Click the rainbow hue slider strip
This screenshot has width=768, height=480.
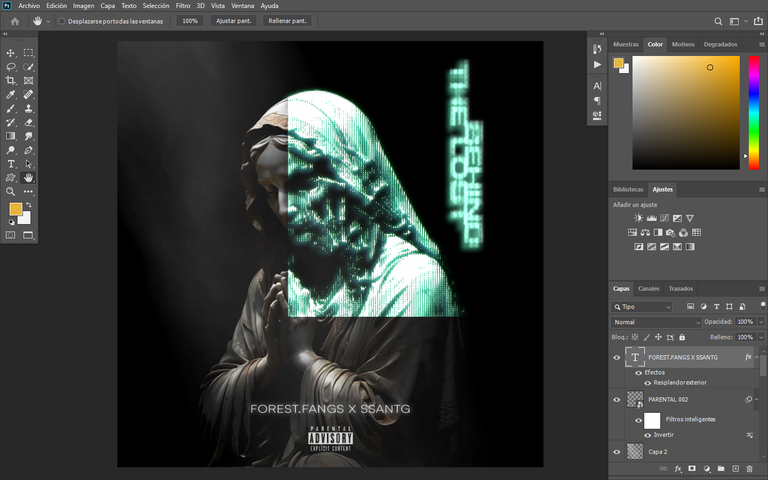[x=753, y=110]
